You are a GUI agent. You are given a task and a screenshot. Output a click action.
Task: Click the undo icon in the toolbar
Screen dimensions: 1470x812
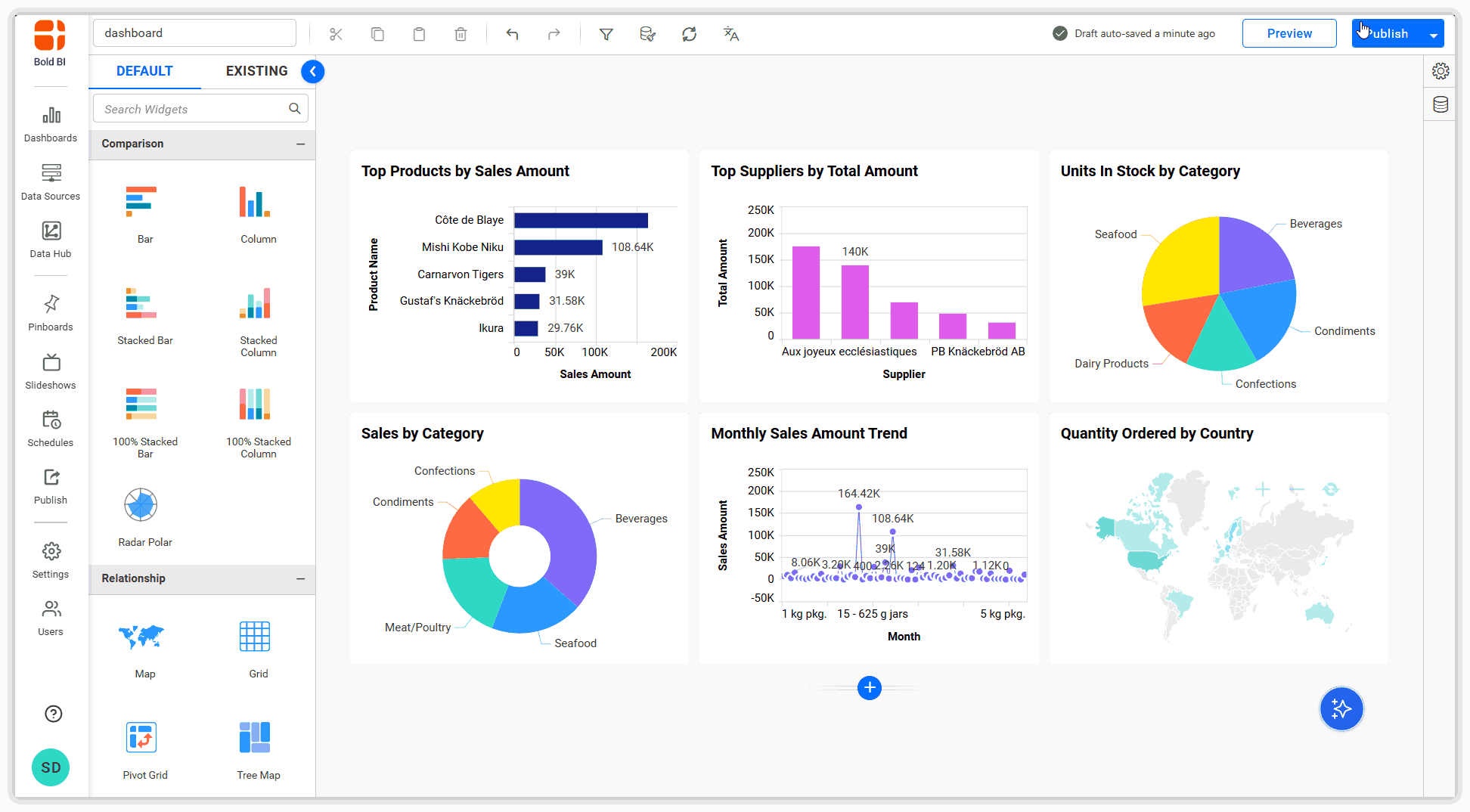pos(512,33)
